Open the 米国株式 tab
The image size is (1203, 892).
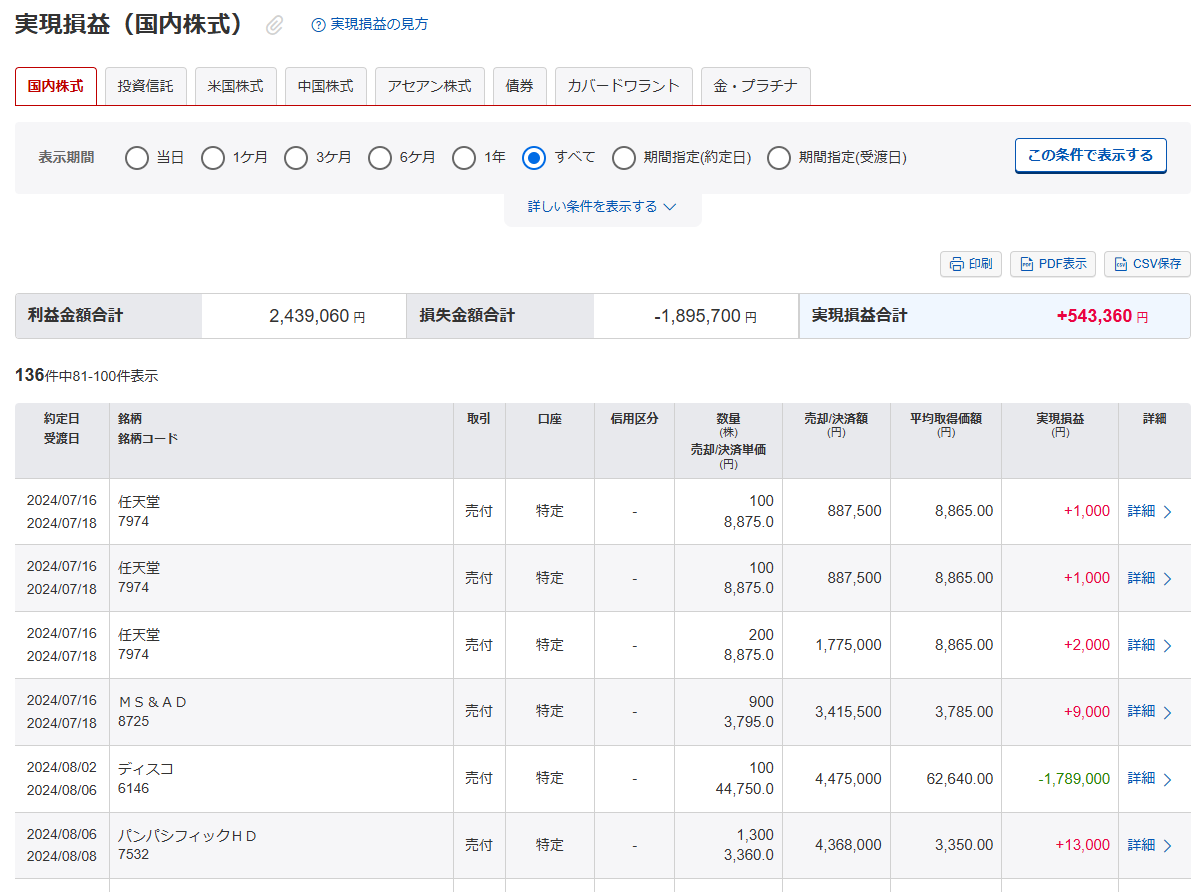coord(235,86)
